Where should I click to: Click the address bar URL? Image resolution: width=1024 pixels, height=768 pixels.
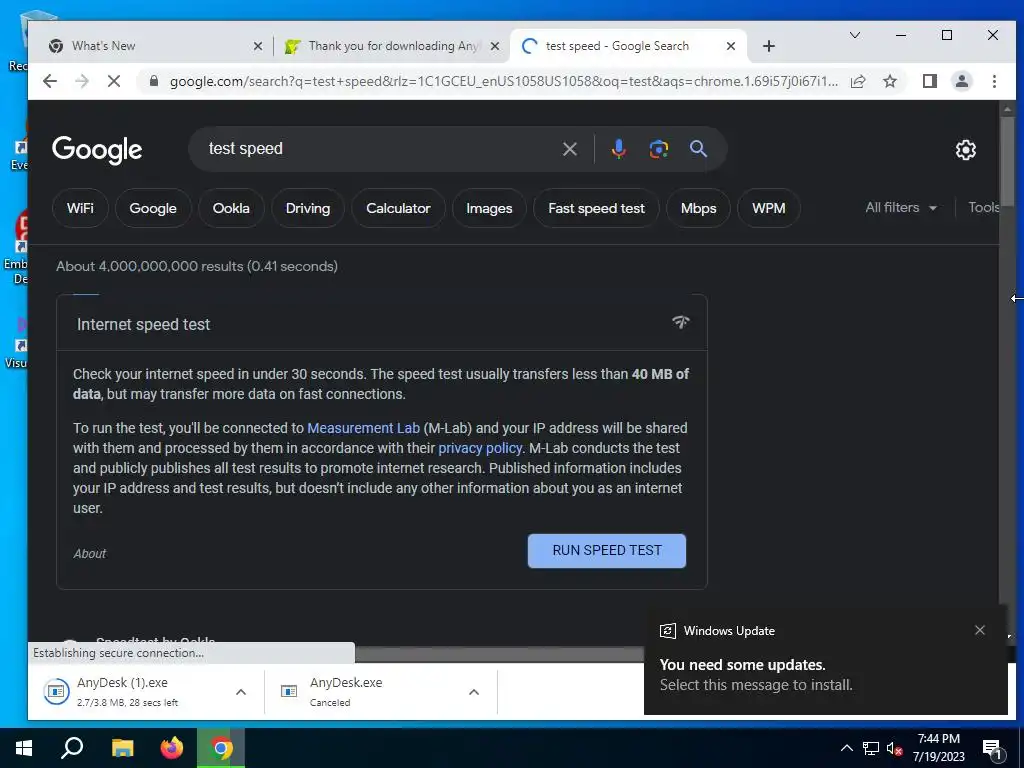(504, 81)
